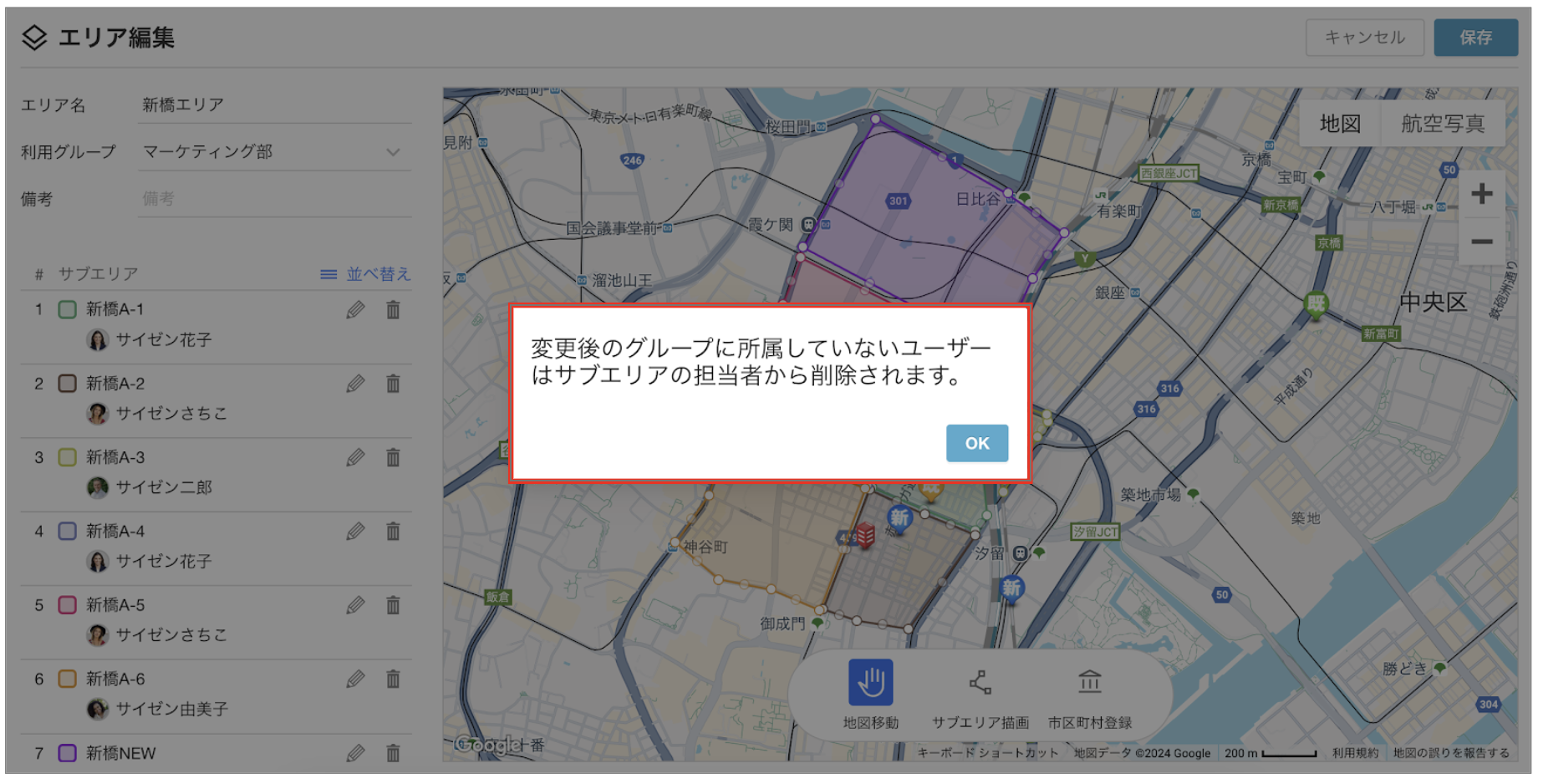Screen dimensions: 1543x784
Task: Delete sub-area 新橋NEW with trash icon
Action: [x=393, y=753]
